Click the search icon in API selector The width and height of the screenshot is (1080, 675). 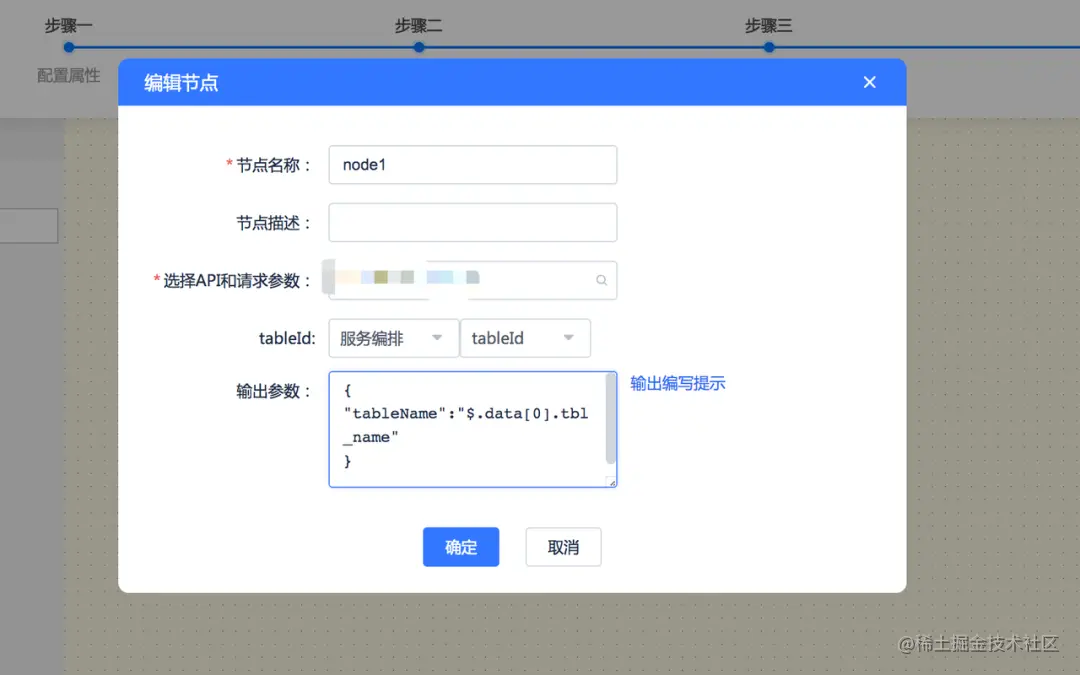601,280
